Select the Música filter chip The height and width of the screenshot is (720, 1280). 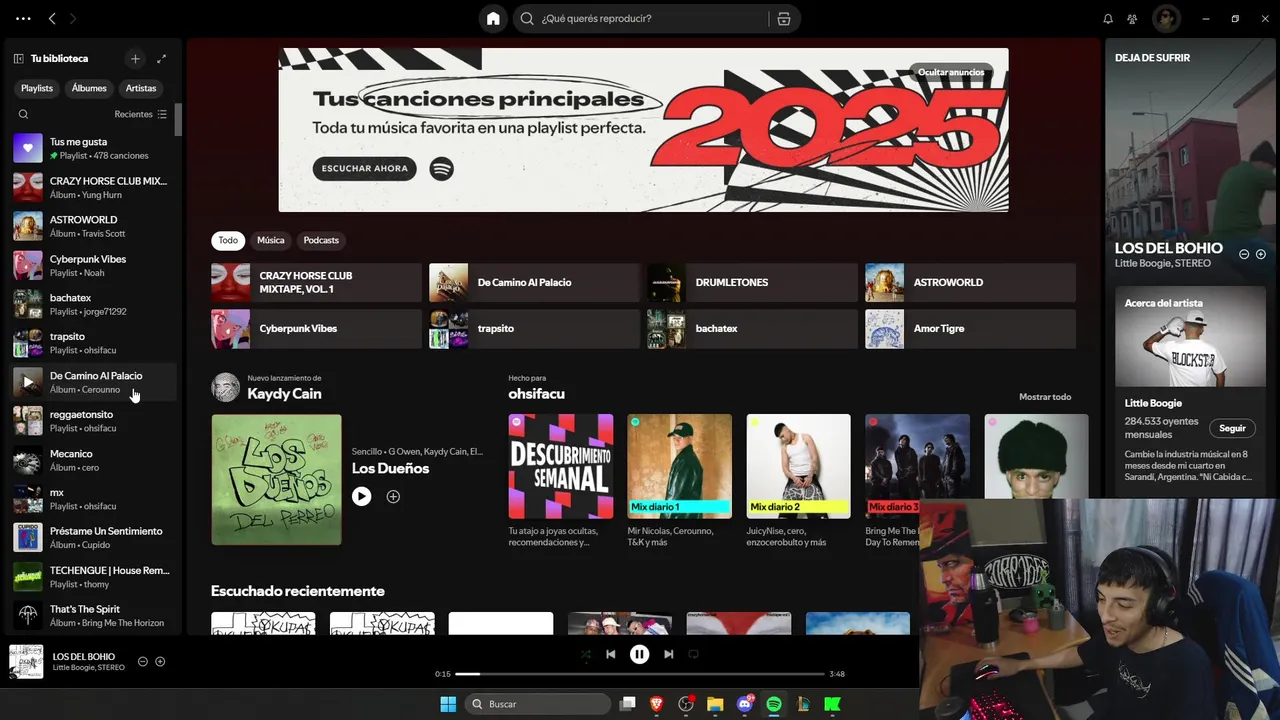[270, 240]
